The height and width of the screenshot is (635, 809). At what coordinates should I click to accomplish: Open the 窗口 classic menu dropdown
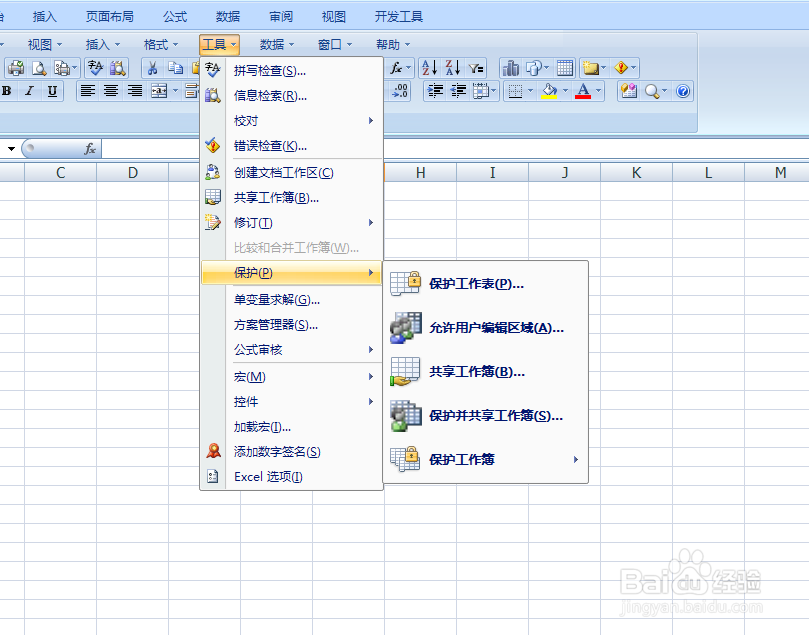point(335,45)
